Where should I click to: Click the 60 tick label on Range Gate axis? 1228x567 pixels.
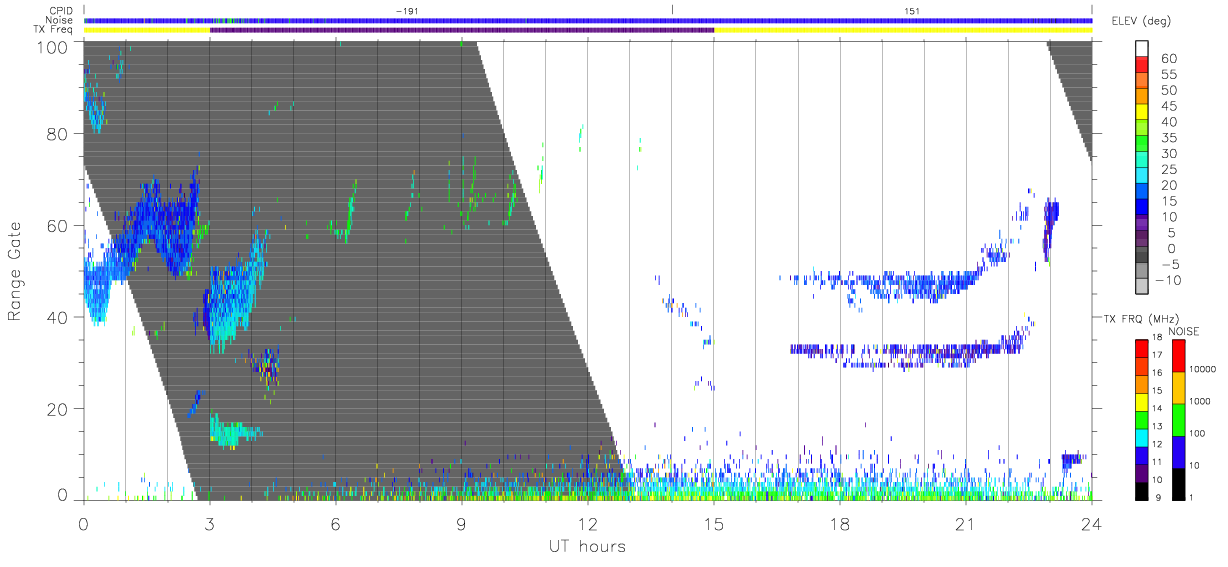[x=58, y=226]
